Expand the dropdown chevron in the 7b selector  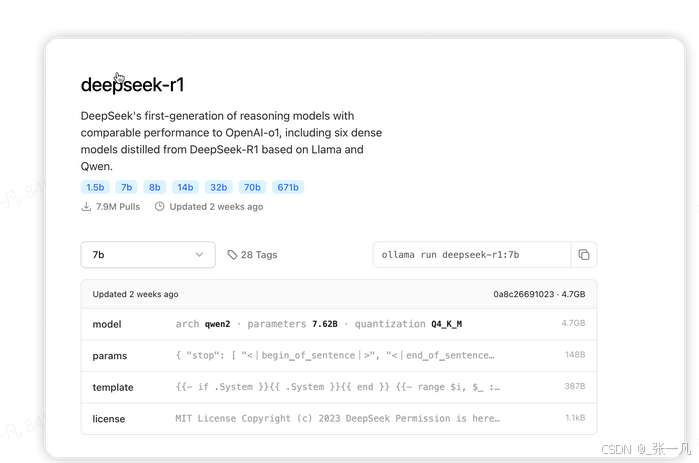pos(199,254)
